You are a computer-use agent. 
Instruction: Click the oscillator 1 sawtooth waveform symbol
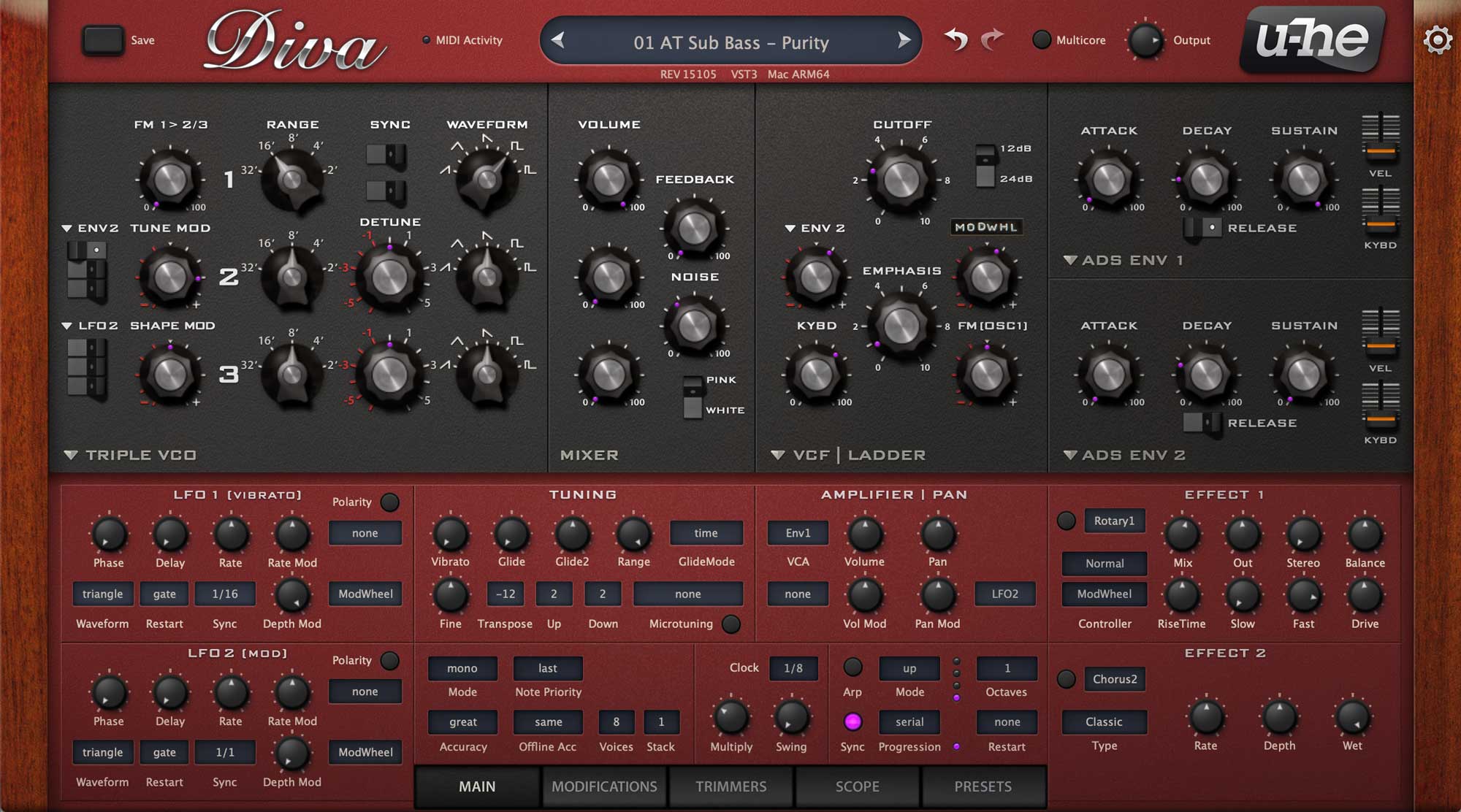tap(444, 169)
